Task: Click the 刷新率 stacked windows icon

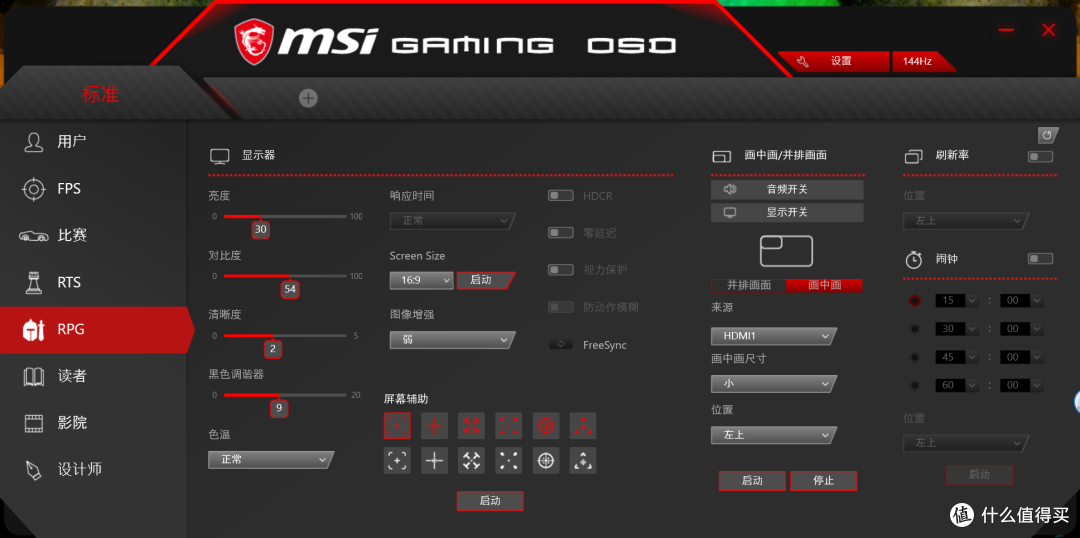Action: 913,156
